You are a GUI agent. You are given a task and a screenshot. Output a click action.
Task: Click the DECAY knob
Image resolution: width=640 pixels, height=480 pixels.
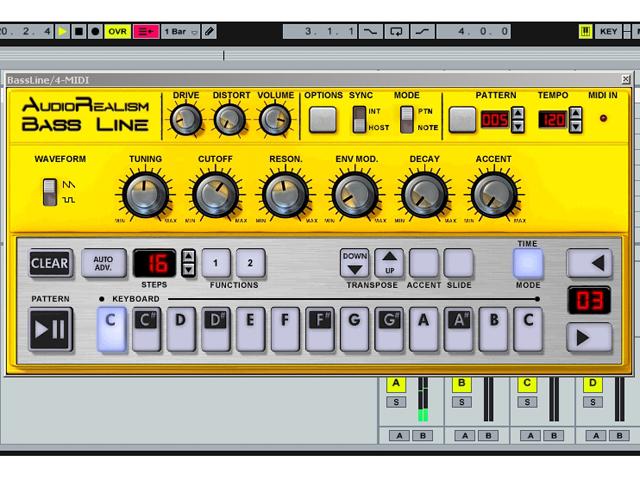pyautogui.click(x=424, y=195)
